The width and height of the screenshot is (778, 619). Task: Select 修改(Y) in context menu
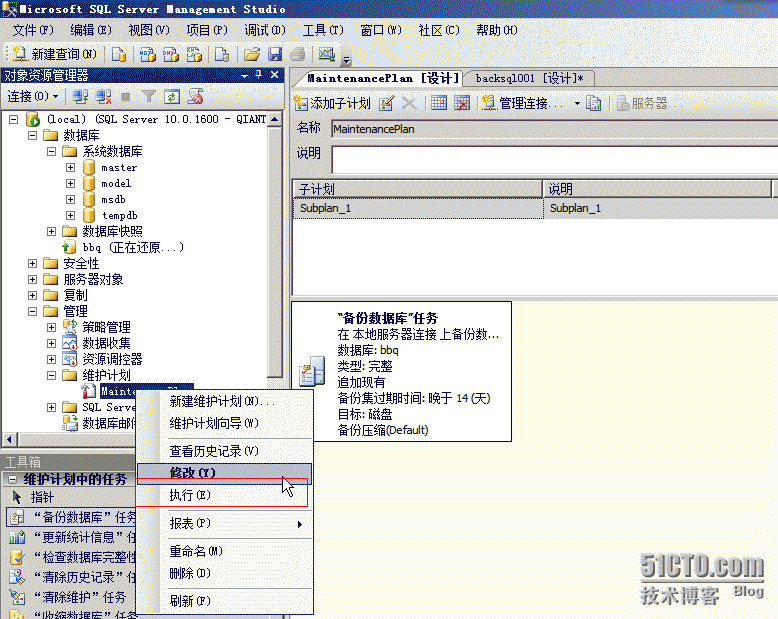pos(224,473)
